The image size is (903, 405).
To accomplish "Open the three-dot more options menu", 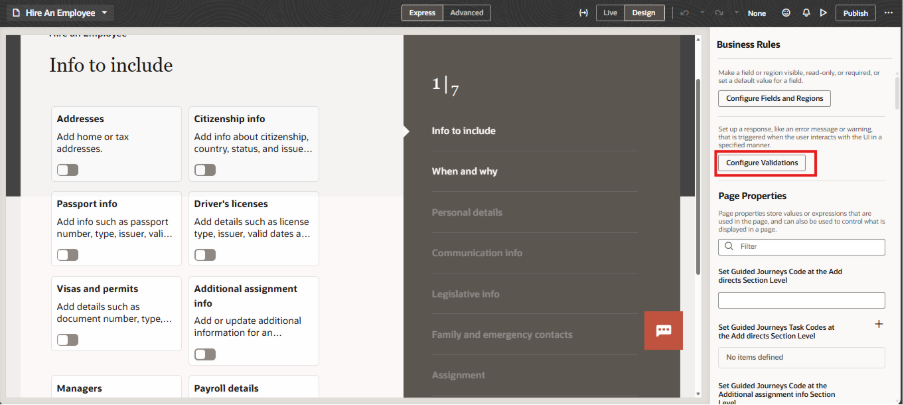I will [889, 13].
